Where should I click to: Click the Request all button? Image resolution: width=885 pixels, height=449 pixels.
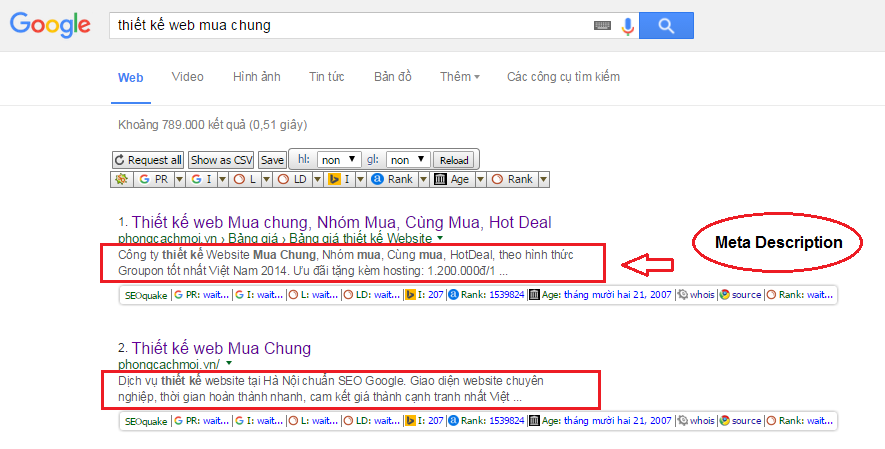pos(148,160)
